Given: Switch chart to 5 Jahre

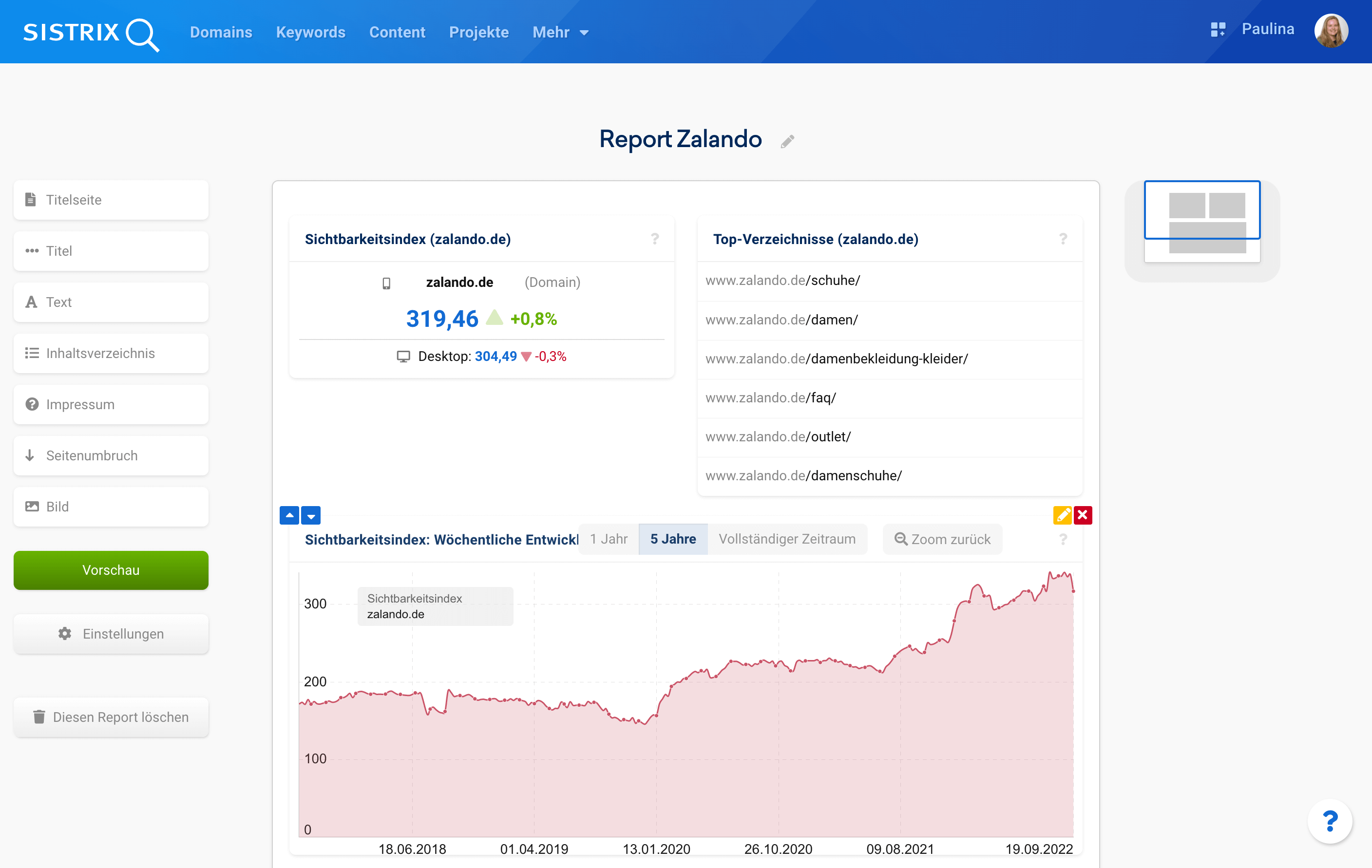Looking at the screenshot, I should (x=673, y=539).
